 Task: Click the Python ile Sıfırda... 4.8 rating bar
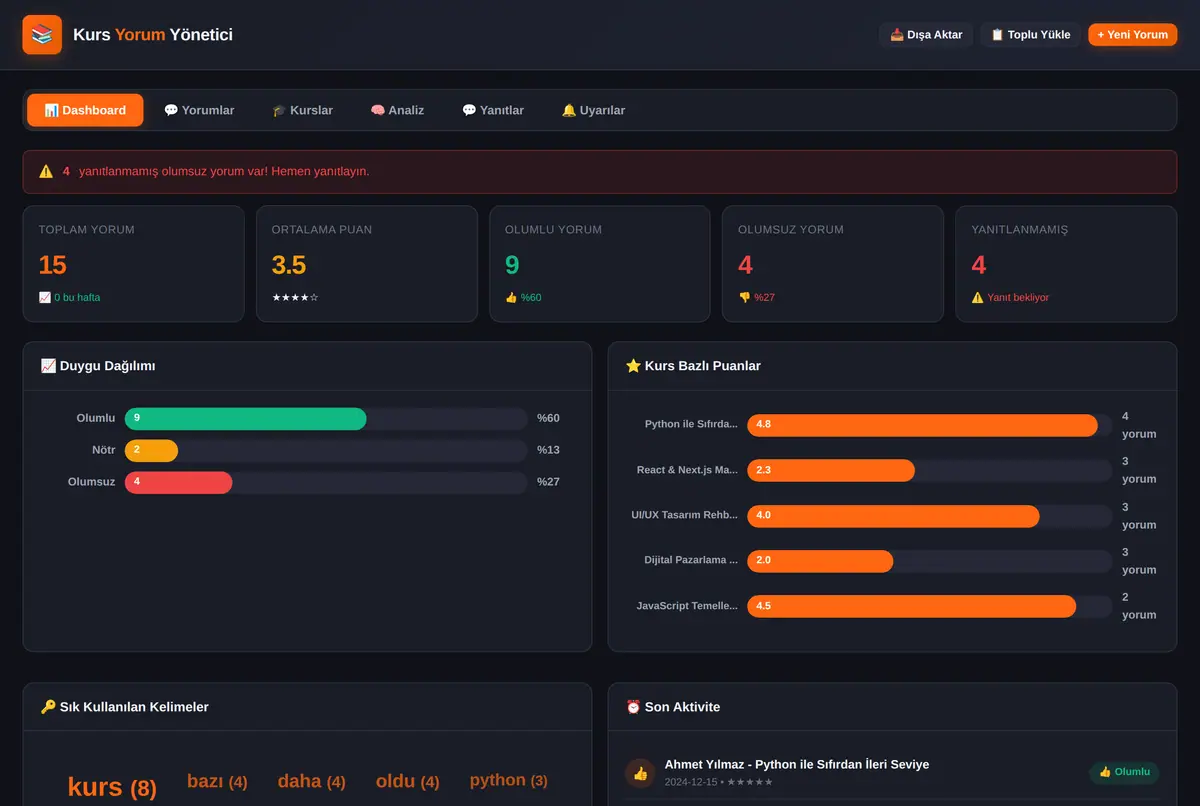pyautogui.click(x=922, y=425)
